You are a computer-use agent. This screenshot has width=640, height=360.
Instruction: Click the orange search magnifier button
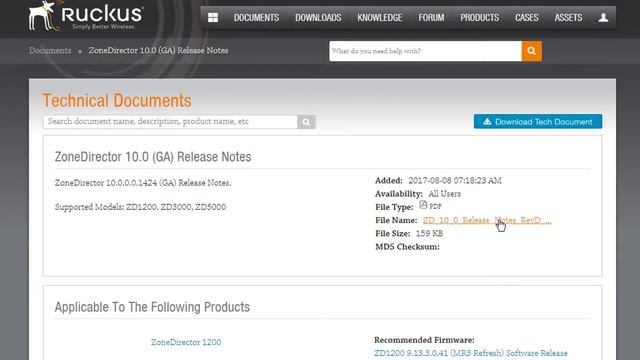pos(531,51)
